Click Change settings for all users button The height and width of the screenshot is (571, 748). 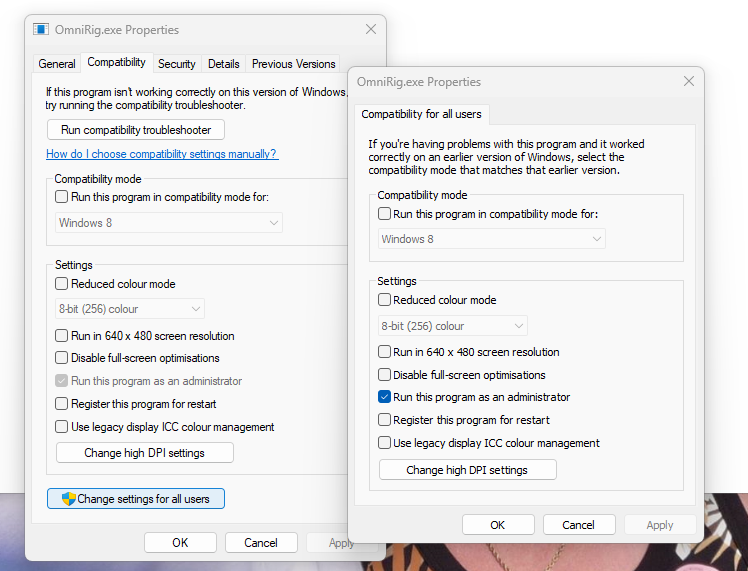(x=136, y=498)
